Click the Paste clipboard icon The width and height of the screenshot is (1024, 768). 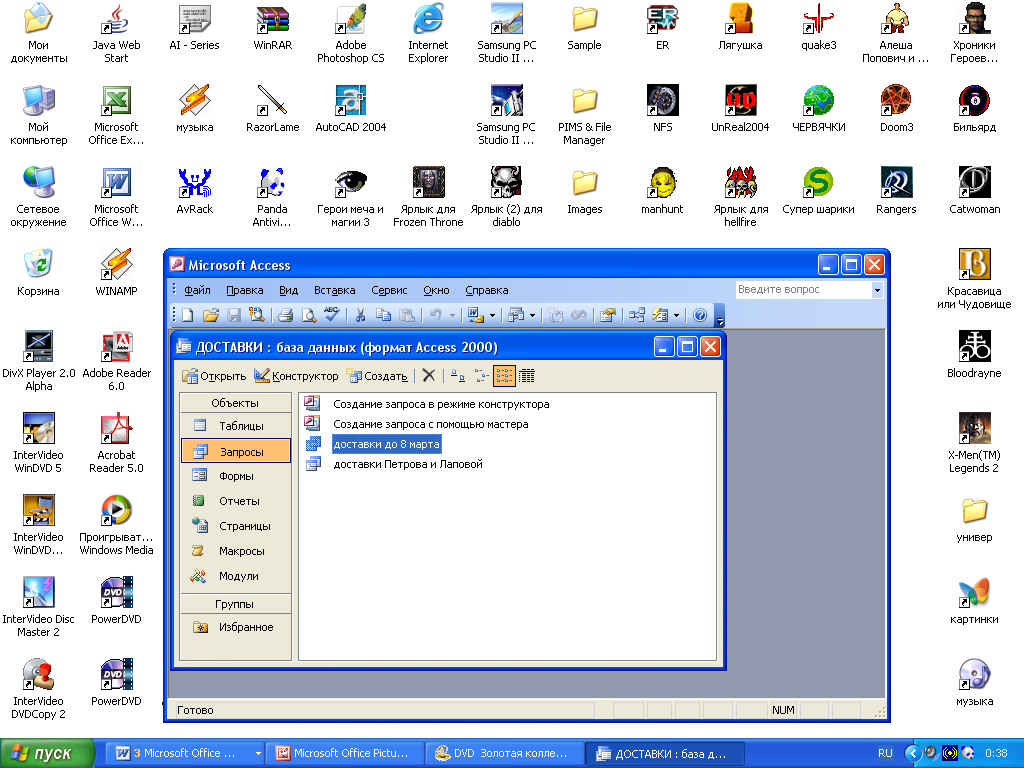pos(406,315)
